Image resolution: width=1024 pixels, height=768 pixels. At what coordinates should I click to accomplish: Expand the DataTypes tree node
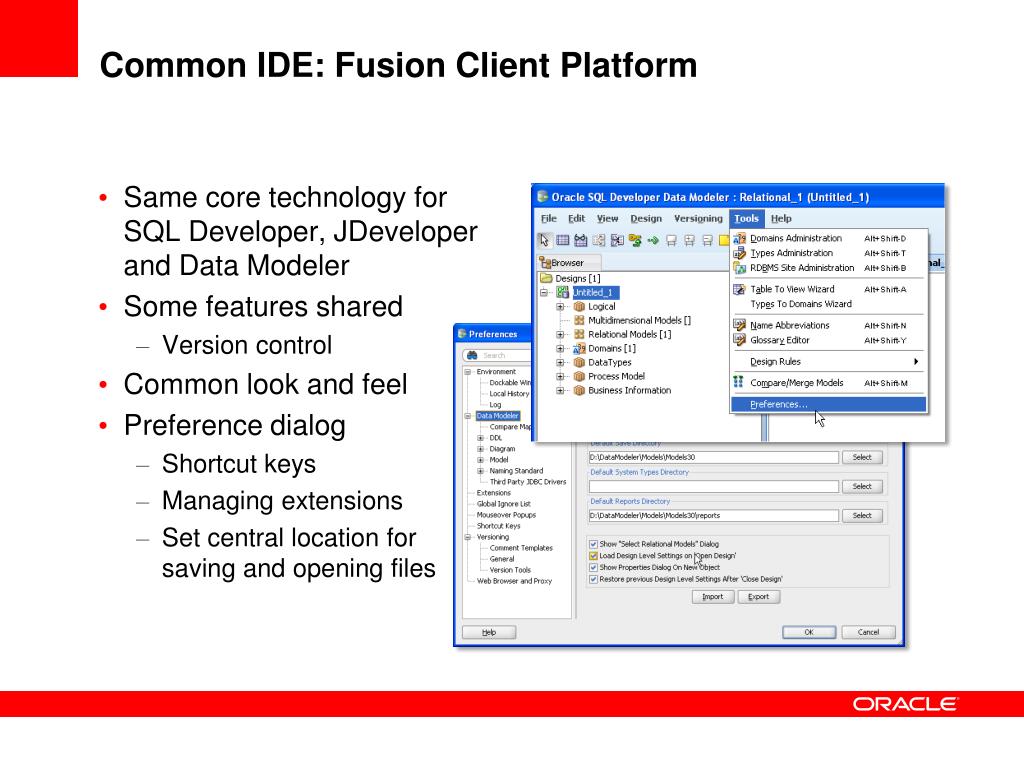coord(560,362)
